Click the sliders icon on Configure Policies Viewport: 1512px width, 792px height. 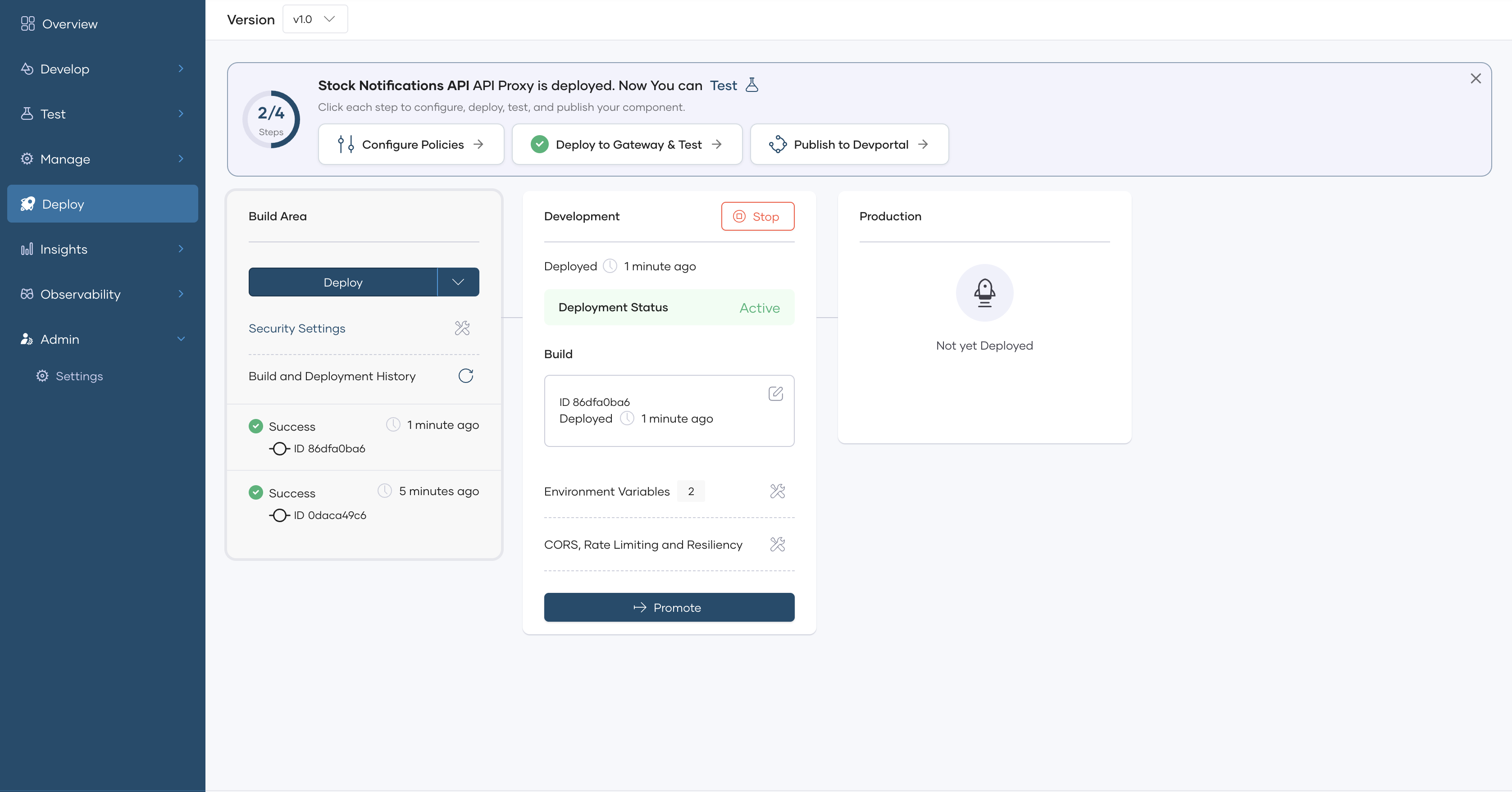346,145
